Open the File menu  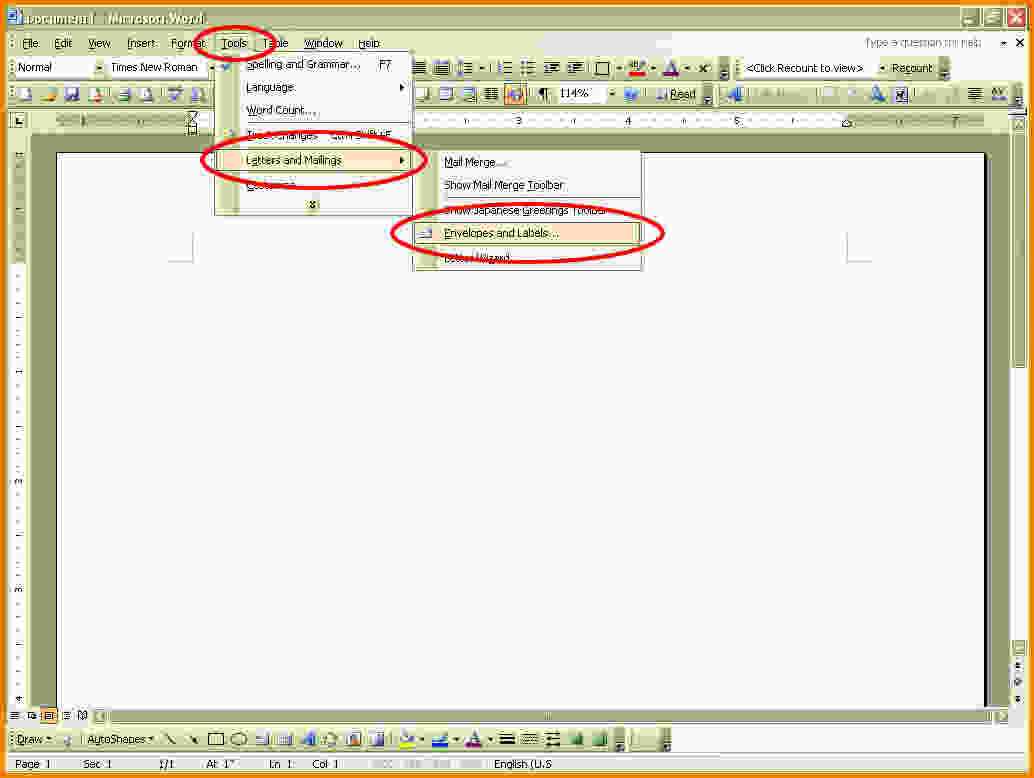click(31, 44)
